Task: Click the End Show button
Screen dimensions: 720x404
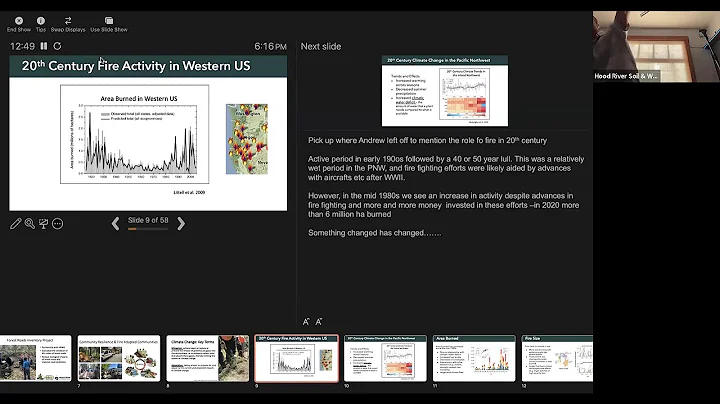Action: point(19,24)
